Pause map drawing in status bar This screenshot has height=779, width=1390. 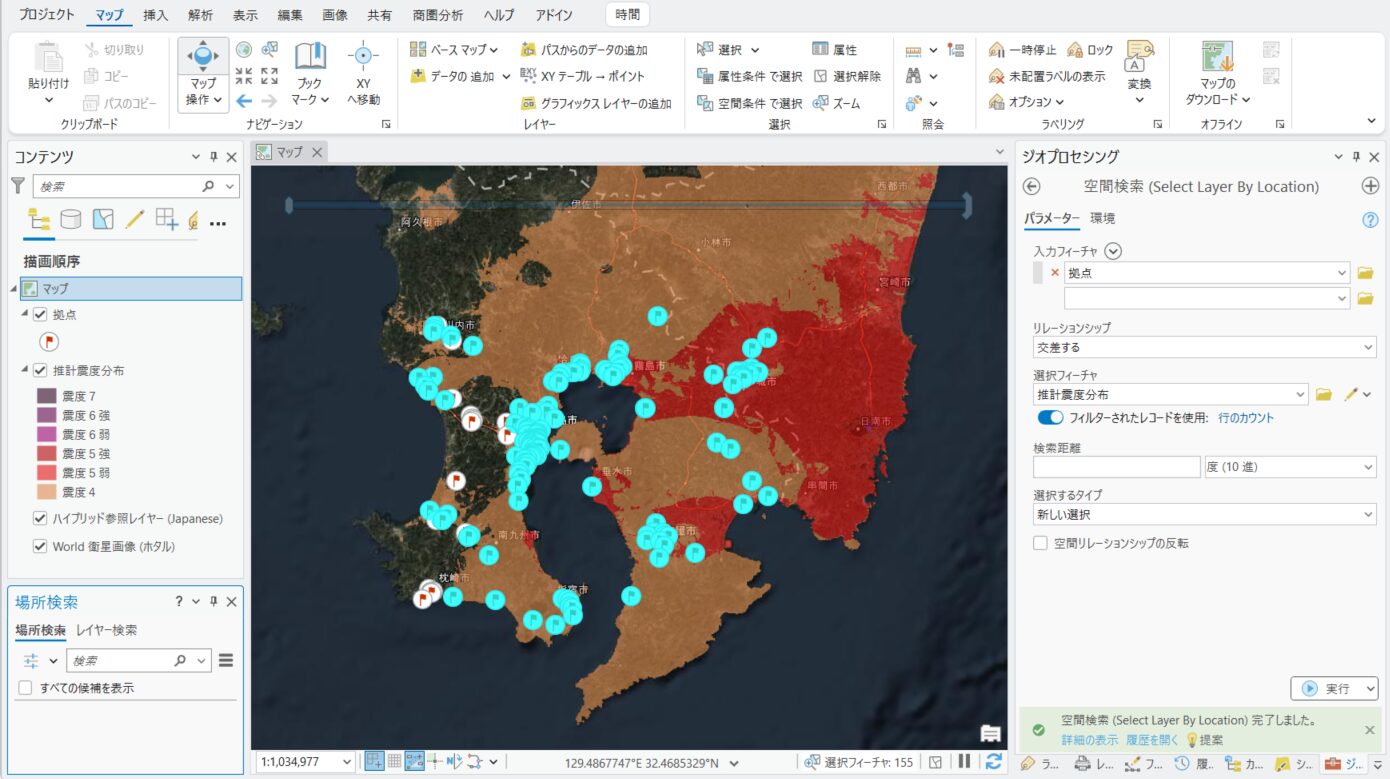pyautogui.click(x=965, y=762)
